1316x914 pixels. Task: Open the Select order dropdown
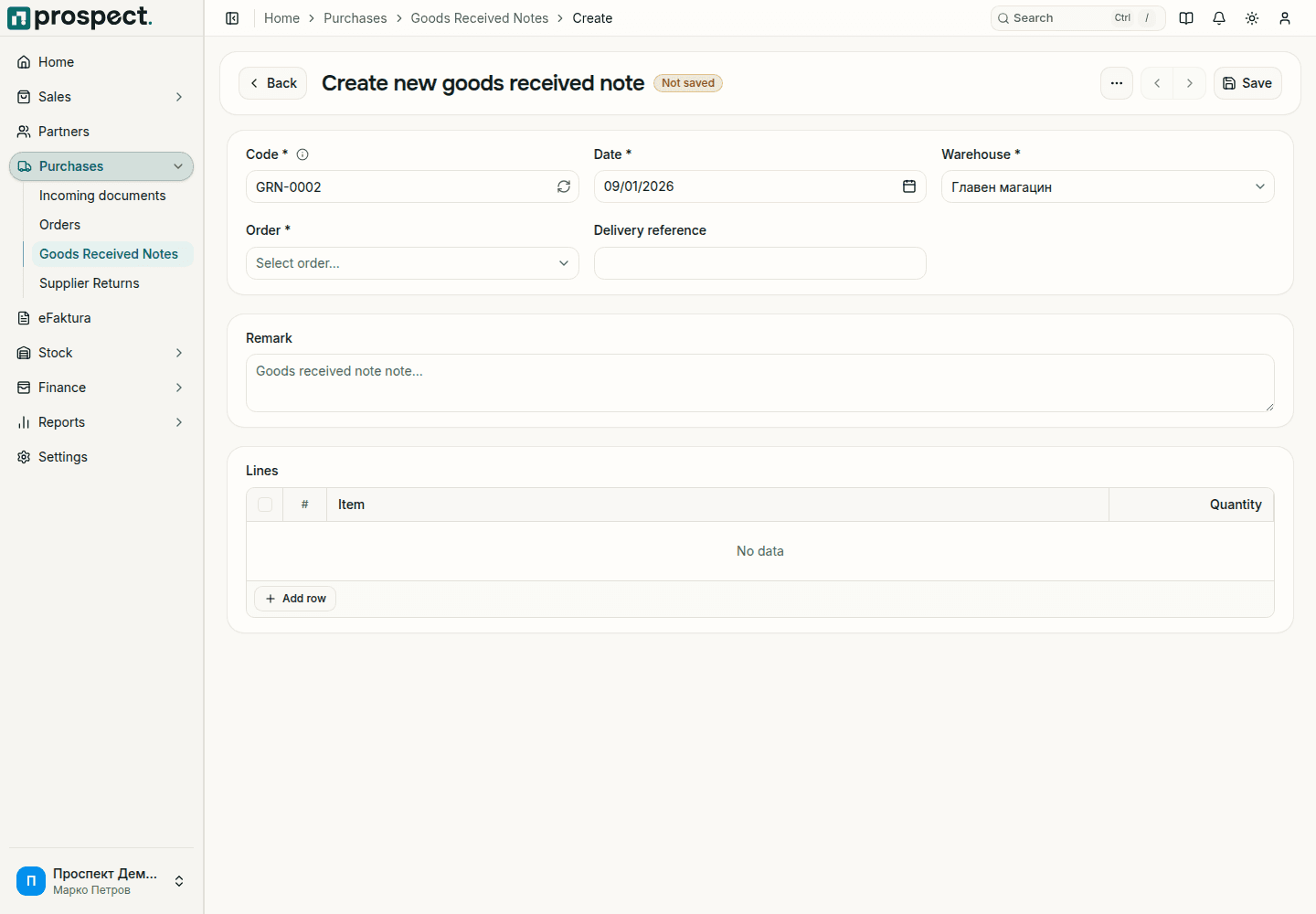click(x=412, y=263)
